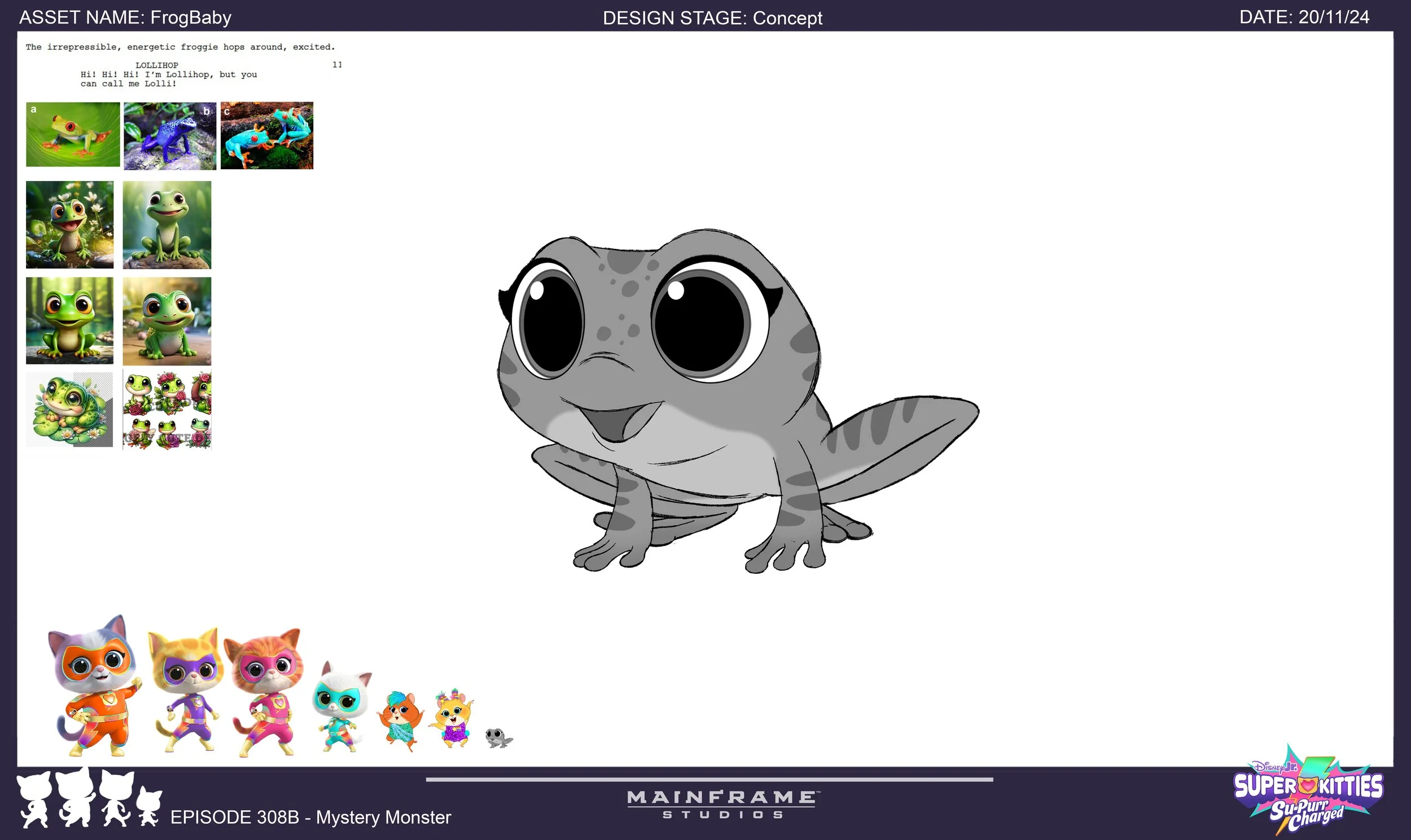Select the first white cat silhouette at bottom left
Screen dimensions: 1411x840
tap(35, 800)
